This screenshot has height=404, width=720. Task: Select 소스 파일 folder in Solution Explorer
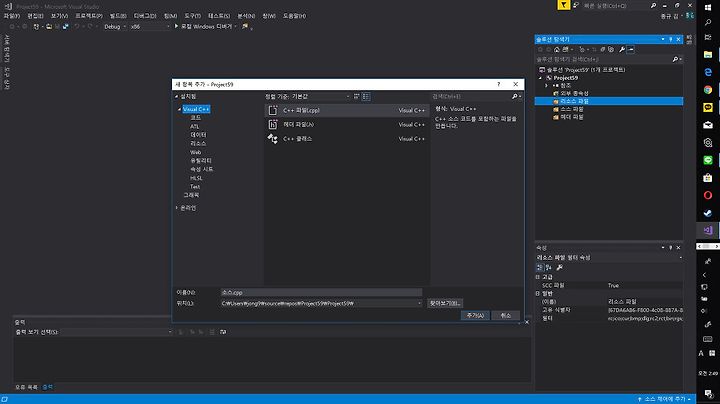click(572, 109)
